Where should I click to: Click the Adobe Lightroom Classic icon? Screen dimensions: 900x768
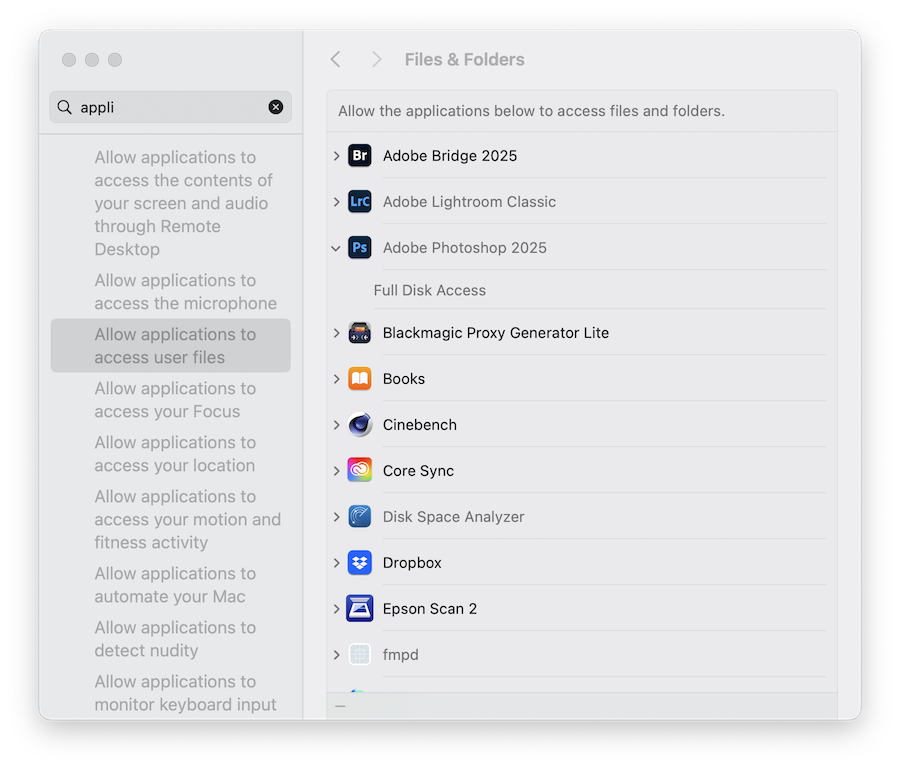359,202
